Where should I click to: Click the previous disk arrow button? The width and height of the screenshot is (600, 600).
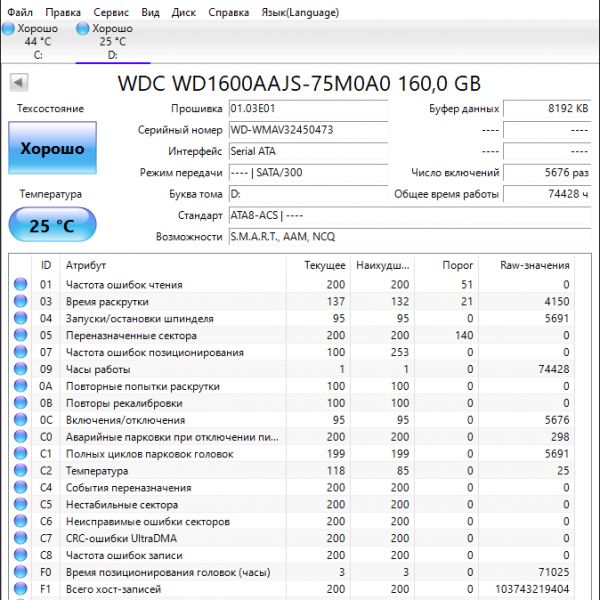click(x=19, y=82)
